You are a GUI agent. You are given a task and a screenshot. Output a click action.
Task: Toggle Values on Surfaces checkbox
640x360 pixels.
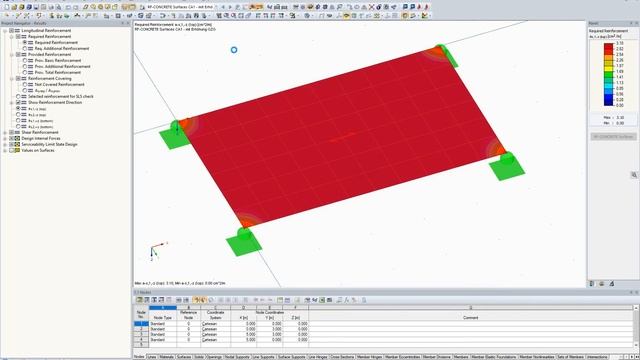pyautogui.click(x=11, y=150)
